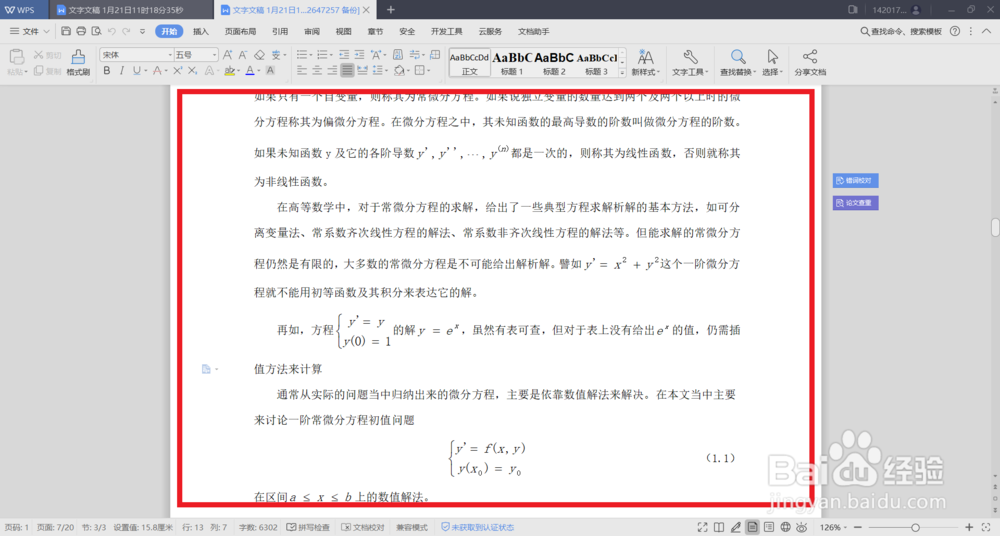
Task: Enable eye protection mode icon
Action: coord(802,527)
